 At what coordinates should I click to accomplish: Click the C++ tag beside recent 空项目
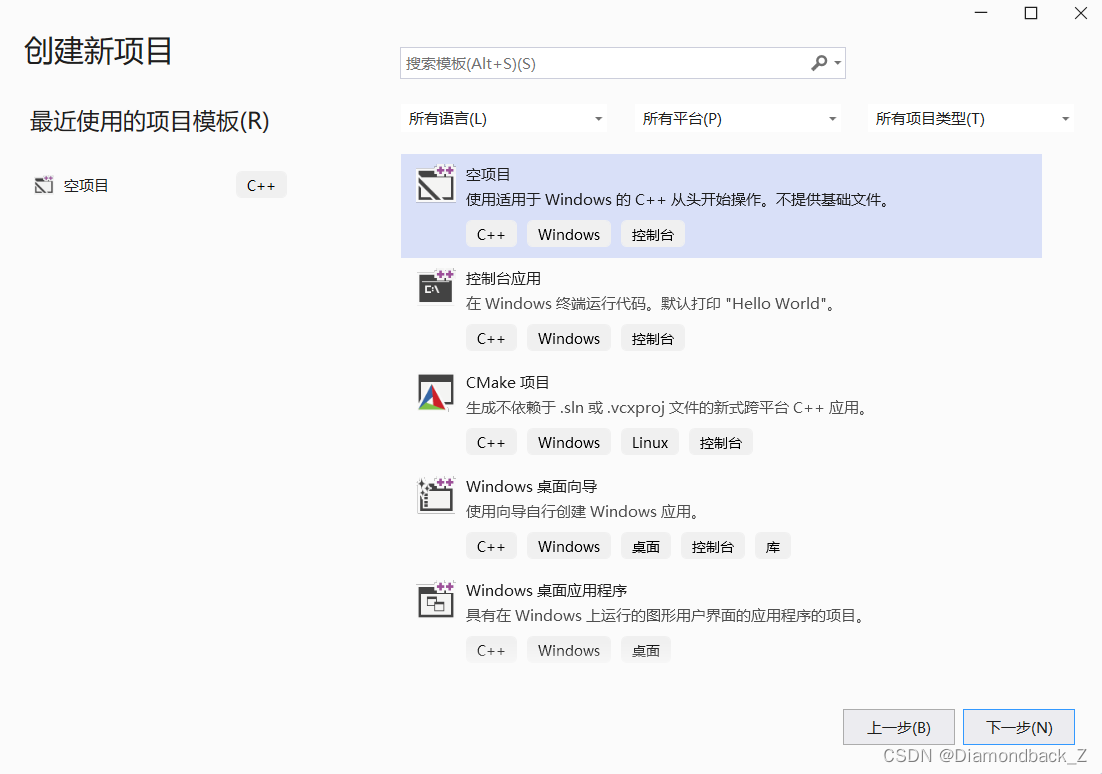[261, 185]
